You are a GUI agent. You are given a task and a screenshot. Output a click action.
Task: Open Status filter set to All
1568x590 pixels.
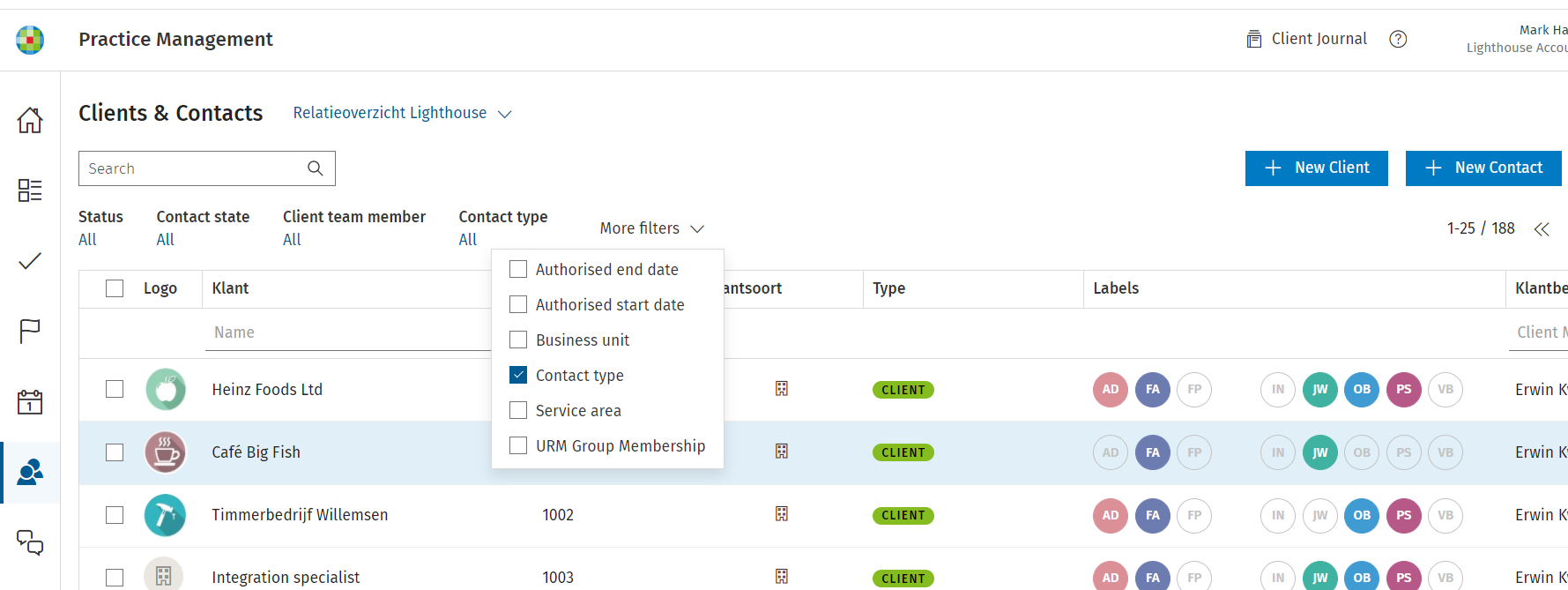pyautogui.click(x=87, y=240)
